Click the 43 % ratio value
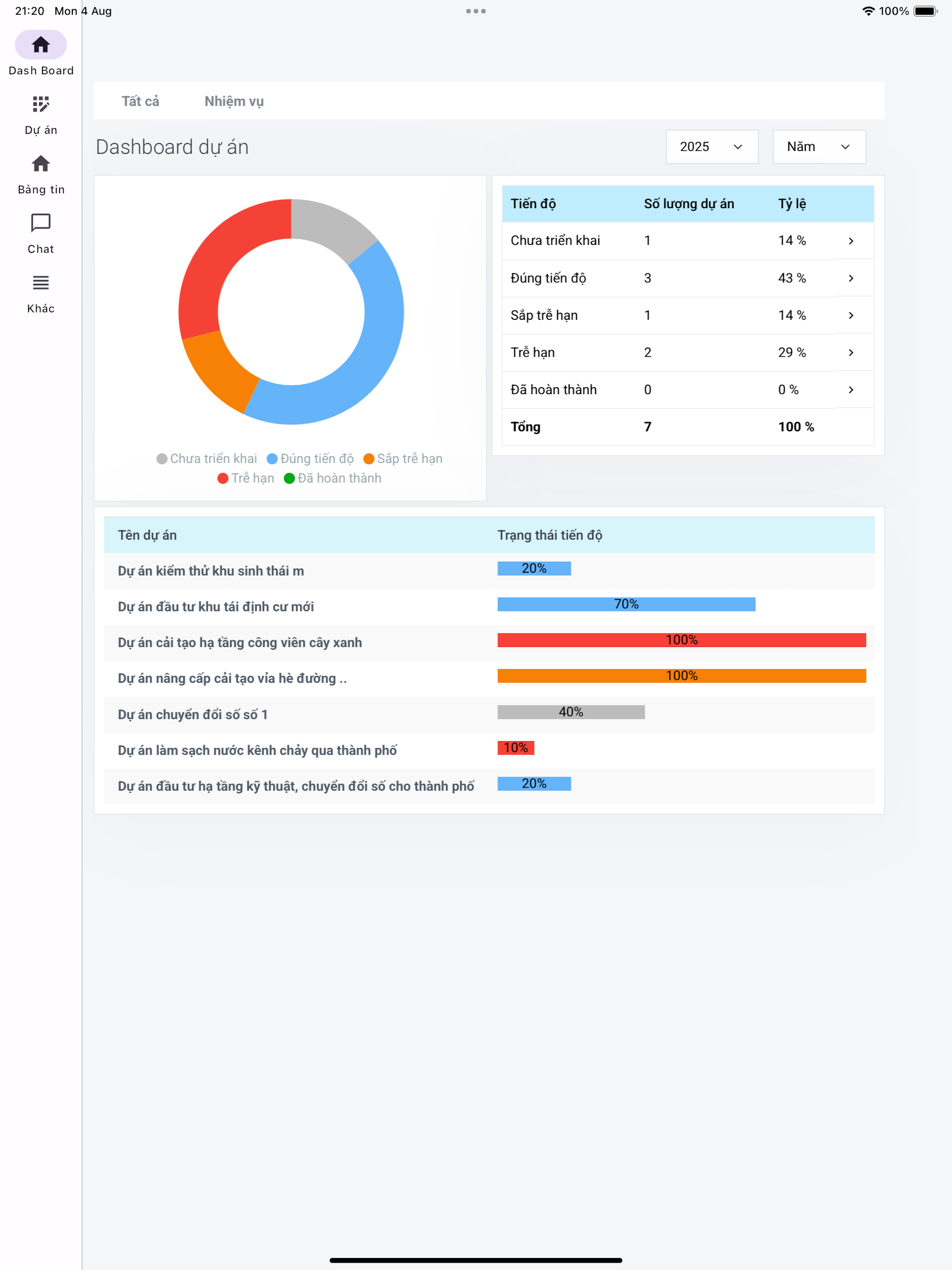The width and height of the screenshot is (952, 1270). (x=792, y=278)
